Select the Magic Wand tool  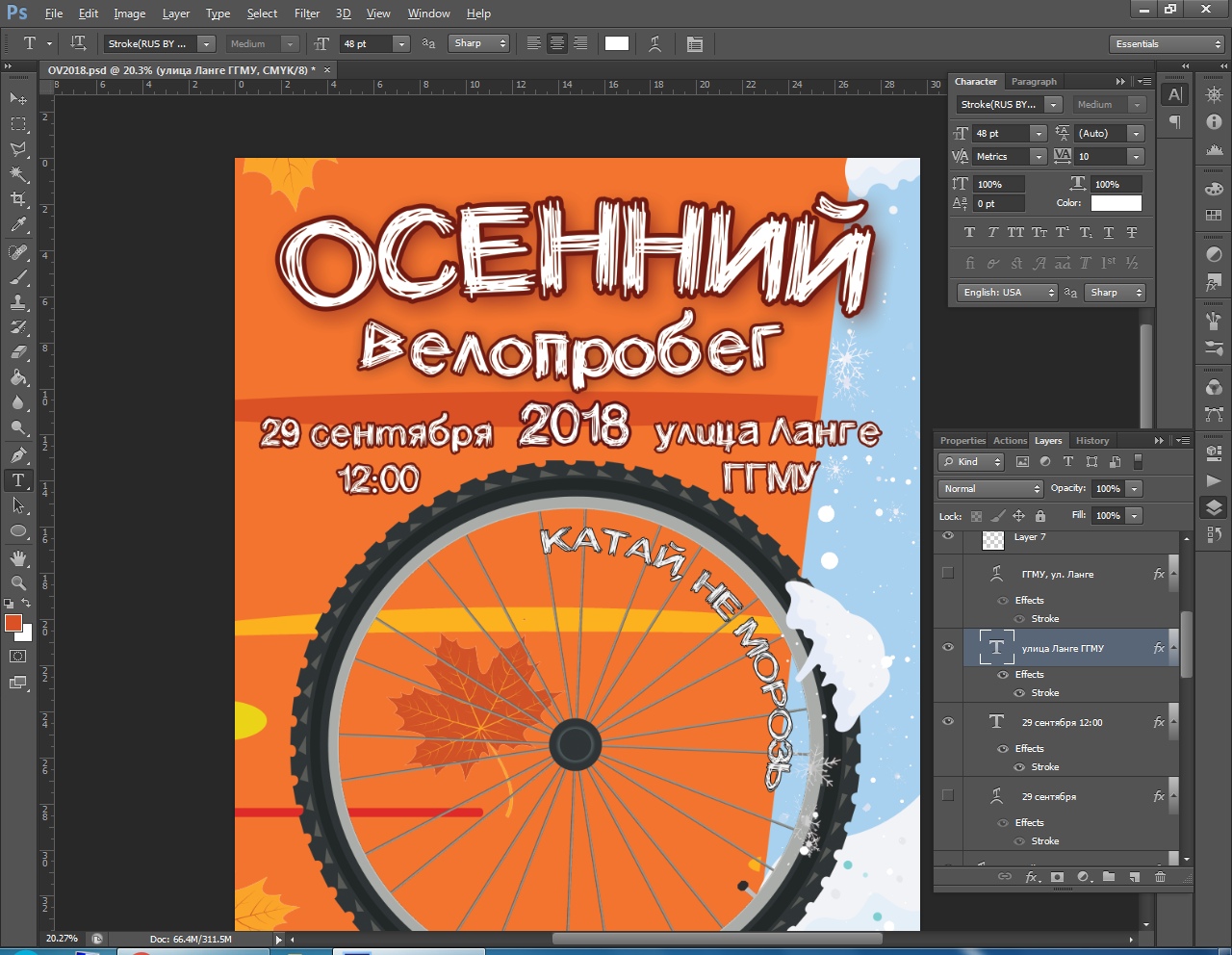click(x=18, y=174)
